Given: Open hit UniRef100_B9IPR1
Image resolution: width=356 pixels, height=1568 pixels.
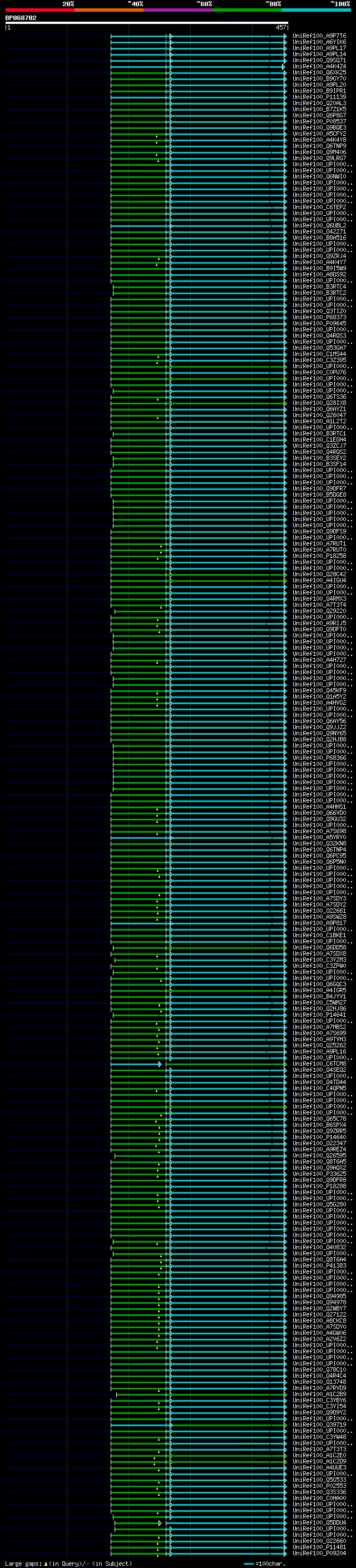Looking at the screenshot, I should click(319, 91).
